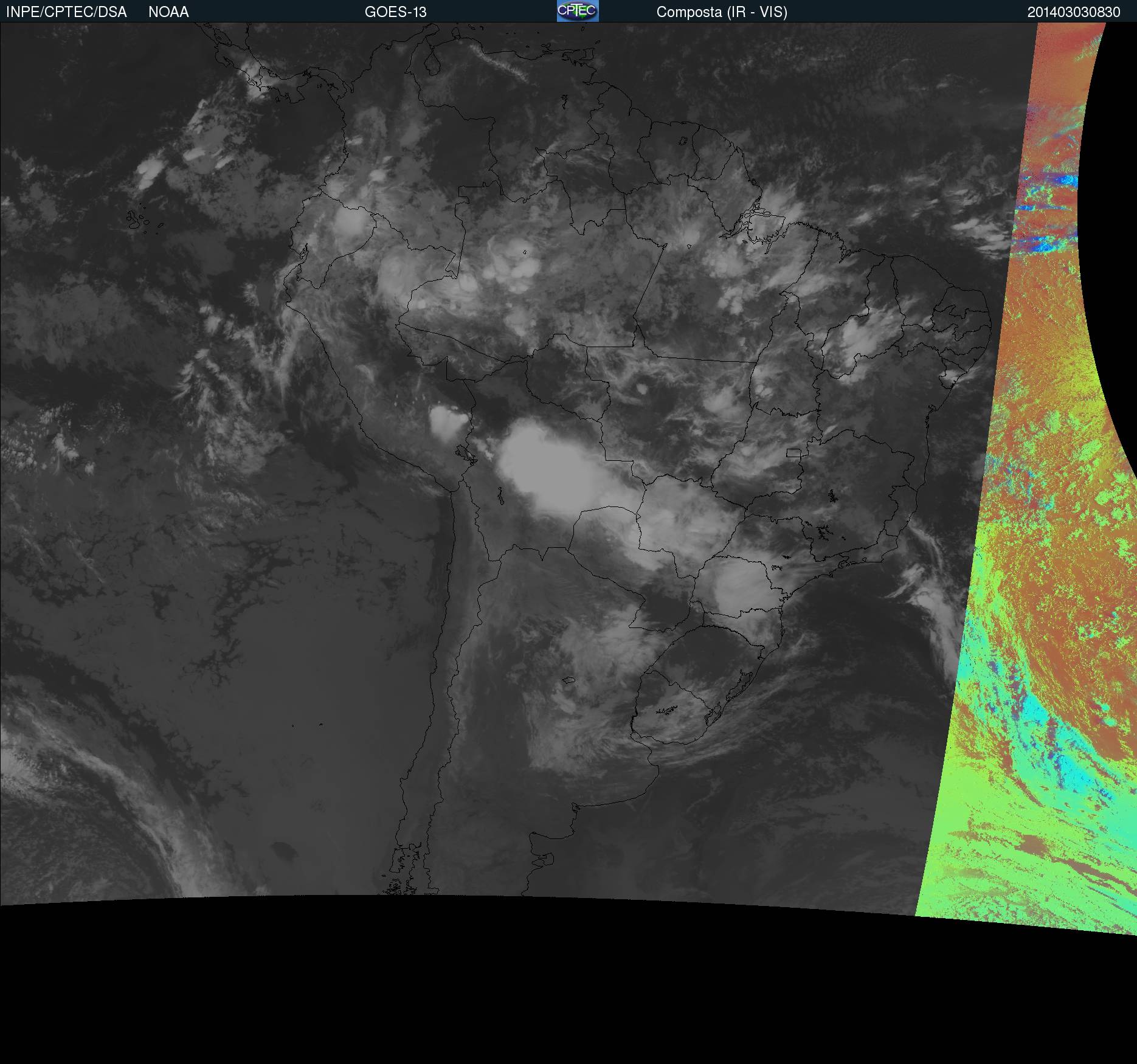Click the Lake Titicaca outline
The height and width of the screenshot is (1064, 1137).
(465, 453)
